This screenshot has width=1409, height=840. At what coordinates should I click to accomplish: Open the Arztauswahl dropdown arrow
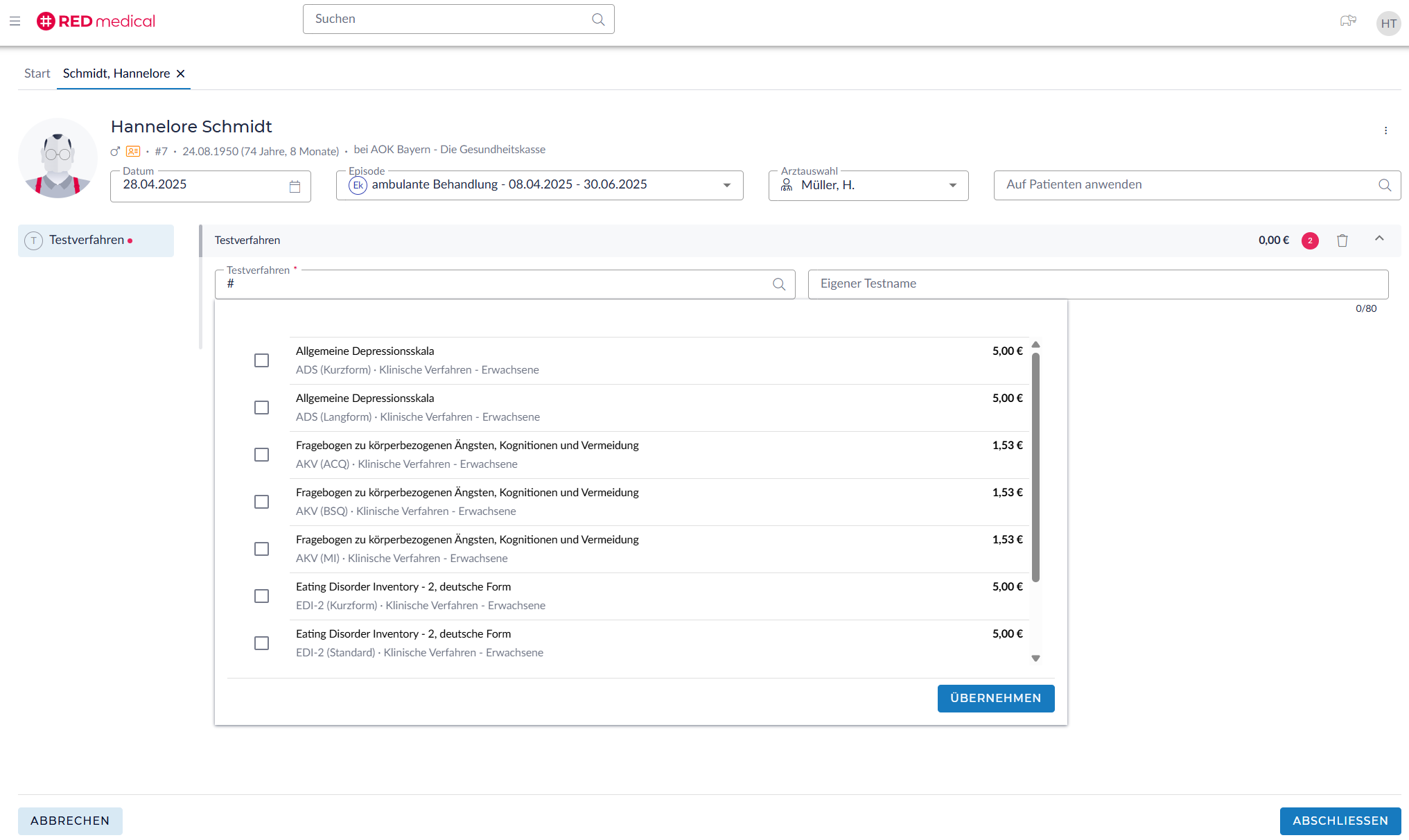click(x=953, y=185)
